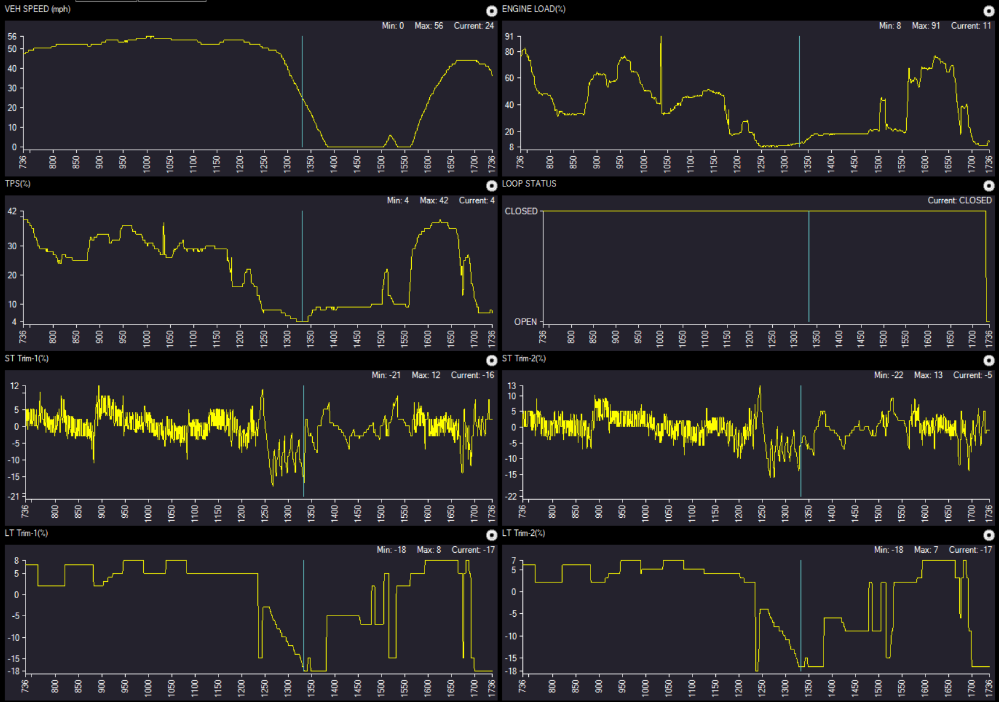Open the LOOP STATUS graph options icon

click(x=988, y=185)
